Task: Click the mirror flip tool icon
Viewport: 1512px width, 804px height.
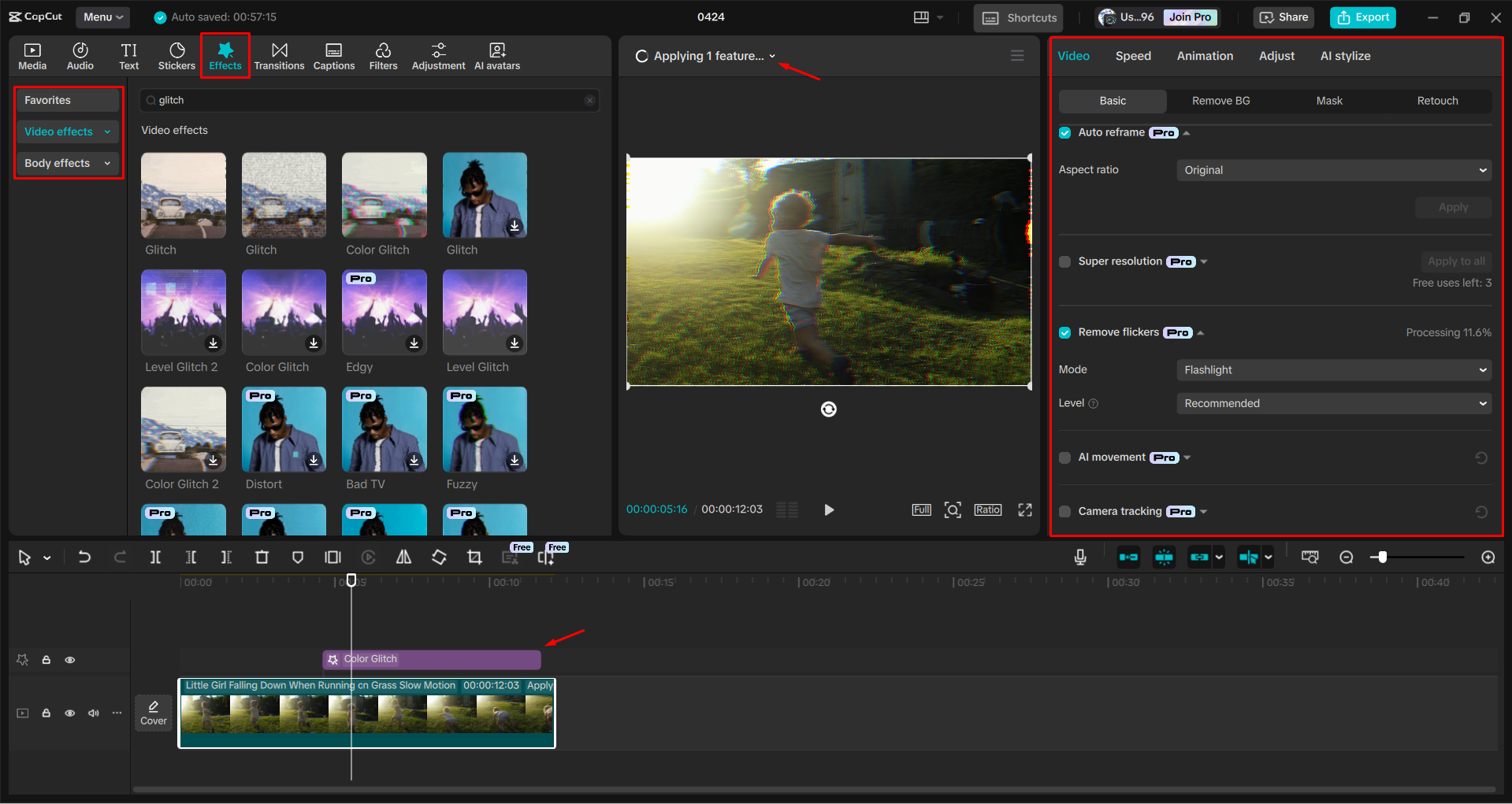Action: point(403,558)
